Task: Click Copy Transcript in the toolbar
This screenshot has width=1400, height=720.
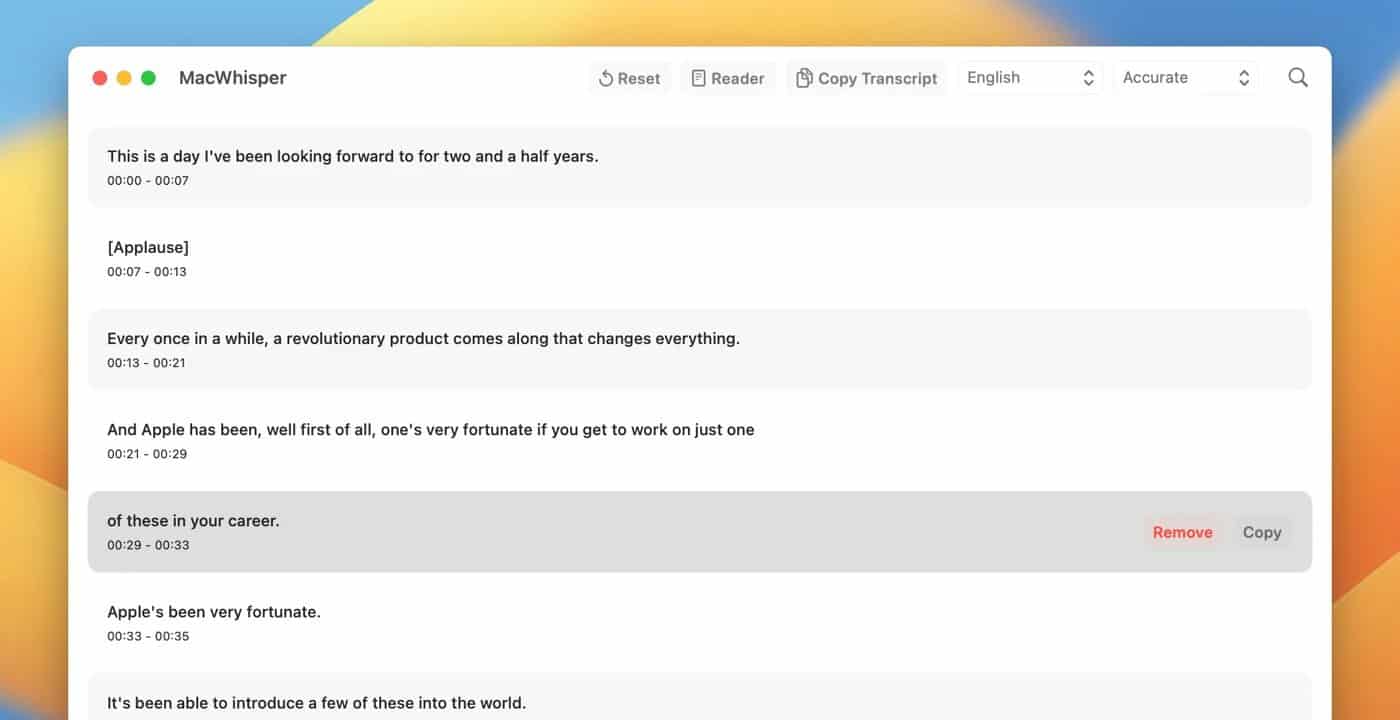Action: pos(866,78)
